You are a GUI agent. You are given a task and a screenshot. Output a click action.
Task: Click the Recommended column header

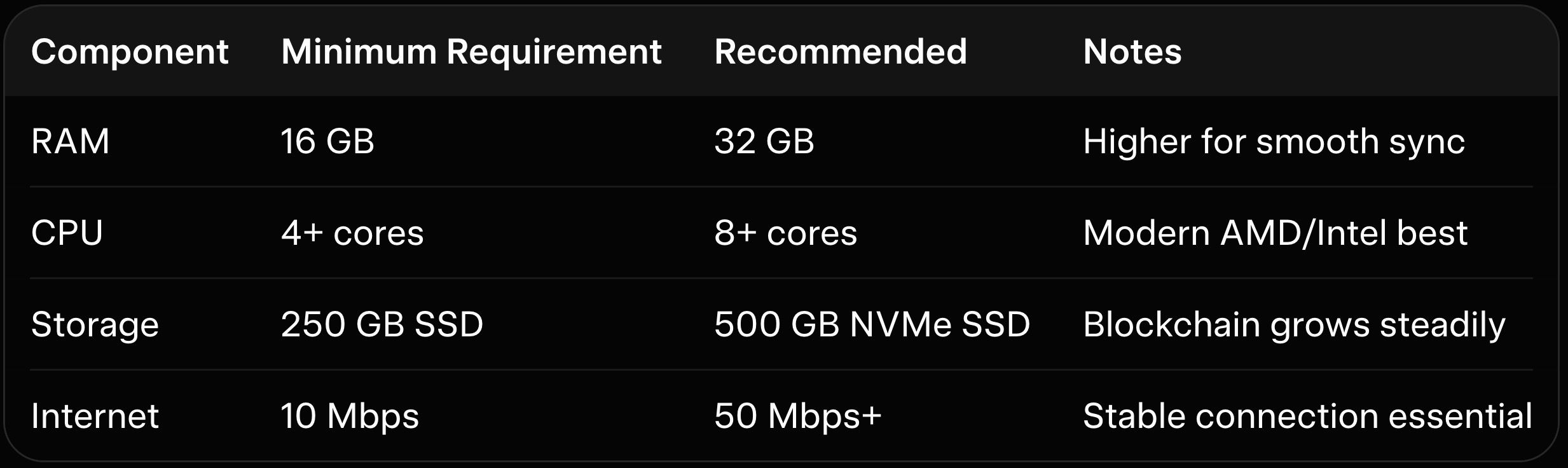(x=840, y=52)
